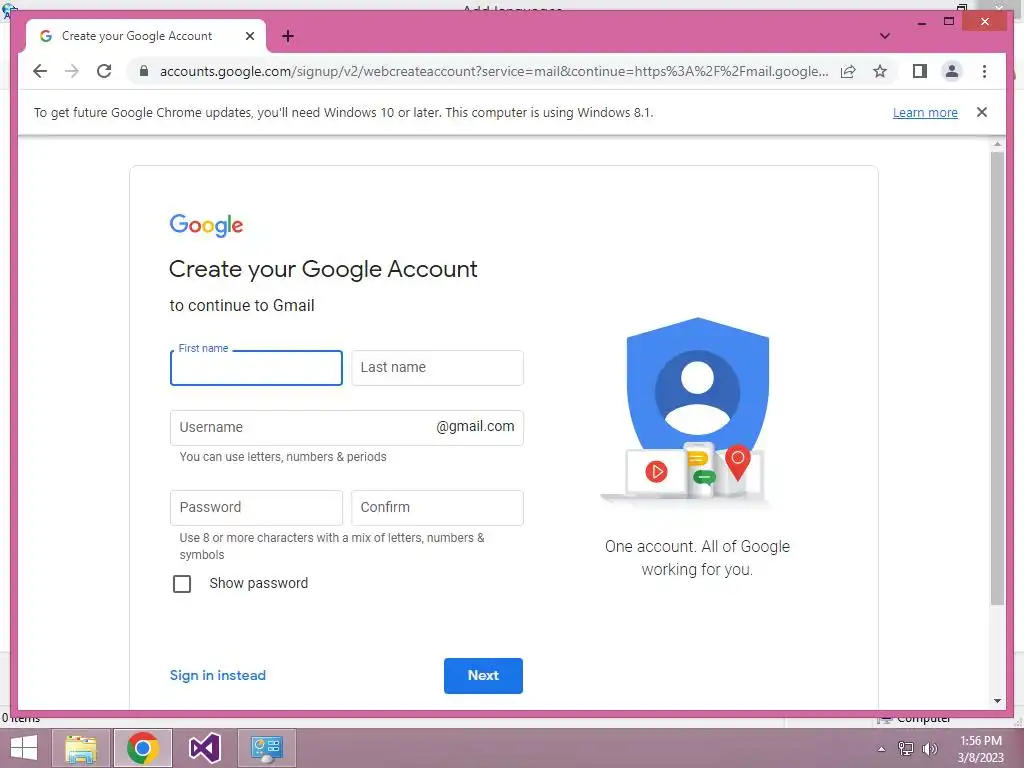Click into the Last name field
Image resolution: width=1024 pixels, height=768 pixels.
(x=437, y=368)
